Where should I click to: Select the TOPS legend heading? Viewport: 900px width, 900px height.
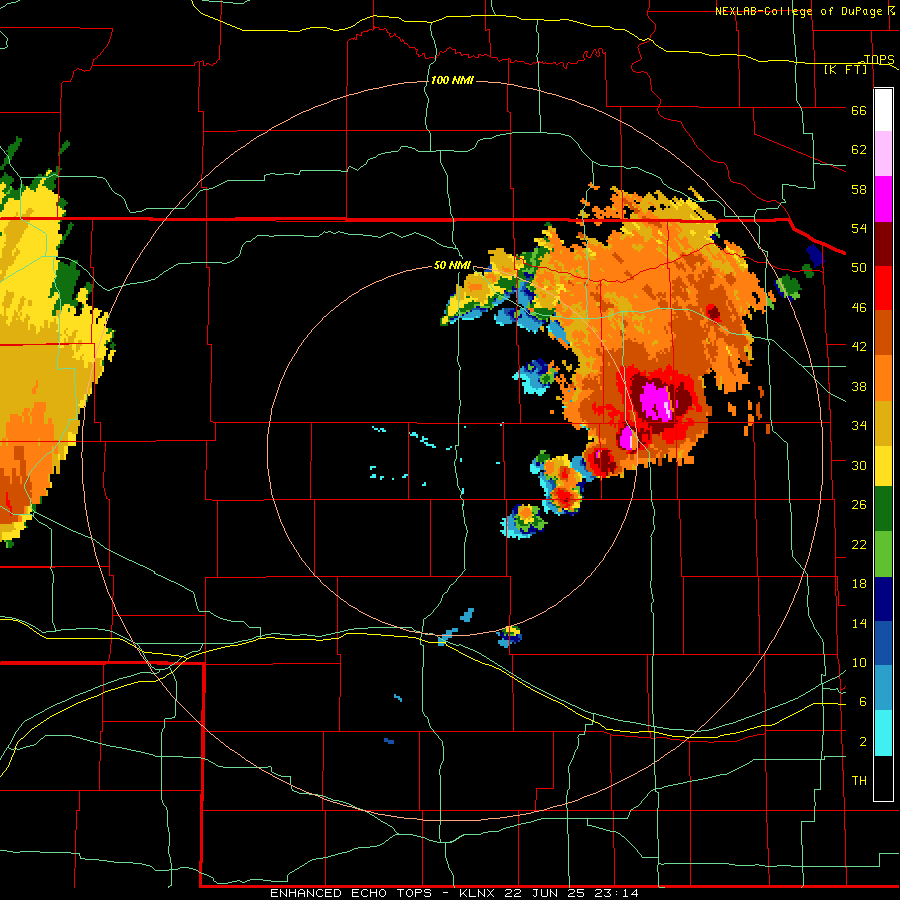point(879,59)
